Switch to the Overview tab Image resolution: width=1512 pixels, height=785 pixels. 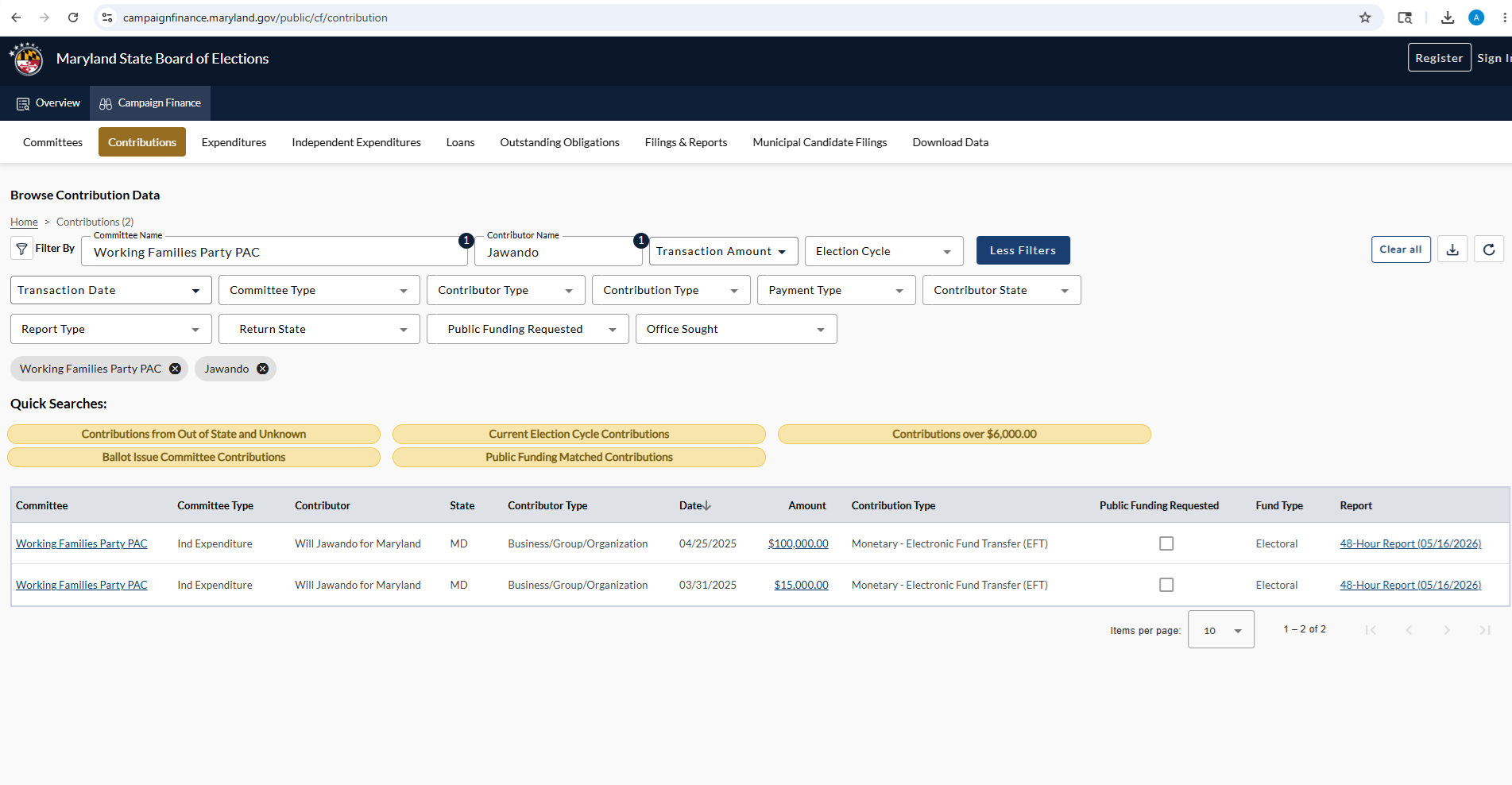click(x=48, y=103)
